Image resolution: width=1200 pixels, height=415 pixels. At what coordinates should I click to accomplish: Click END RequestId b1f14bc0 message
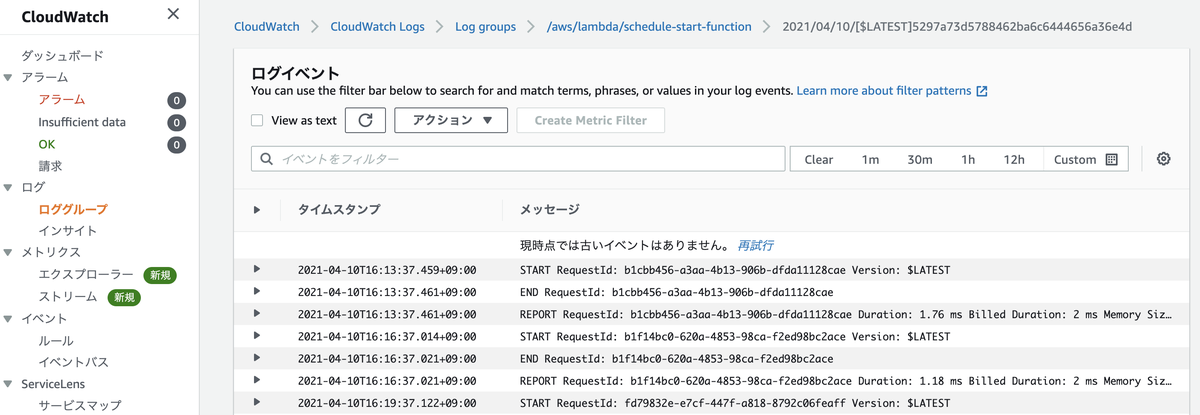tap(677, 358)
